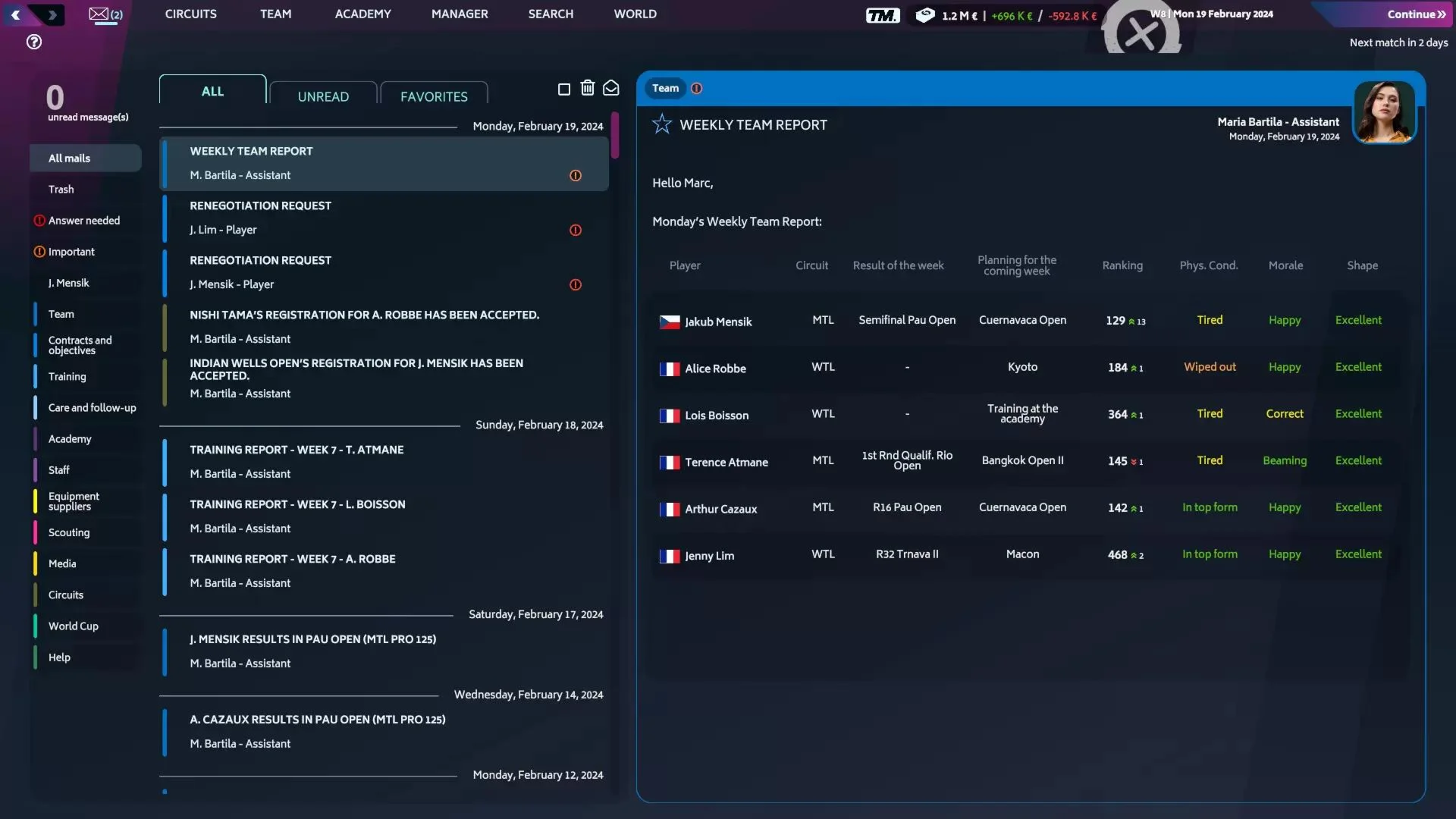Image resolution: width=1456 pixels, height=819 pixels.
Task: Click Maria Bartila's portrait thumbnail
Action: click(1384, 112)
